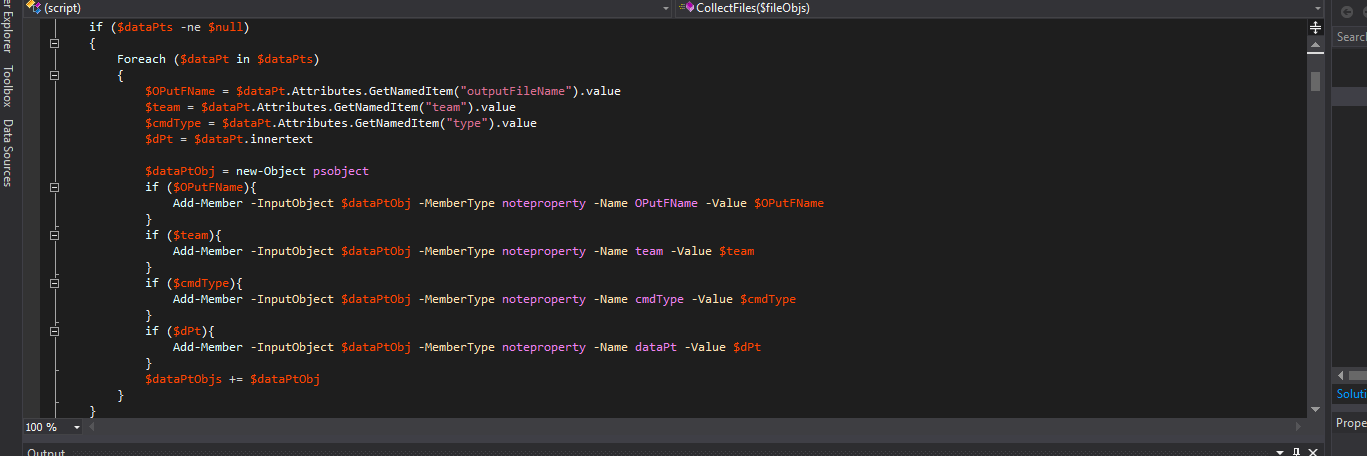
Task: Click the $null keyword in the if condition
Action: pos(225,27)
